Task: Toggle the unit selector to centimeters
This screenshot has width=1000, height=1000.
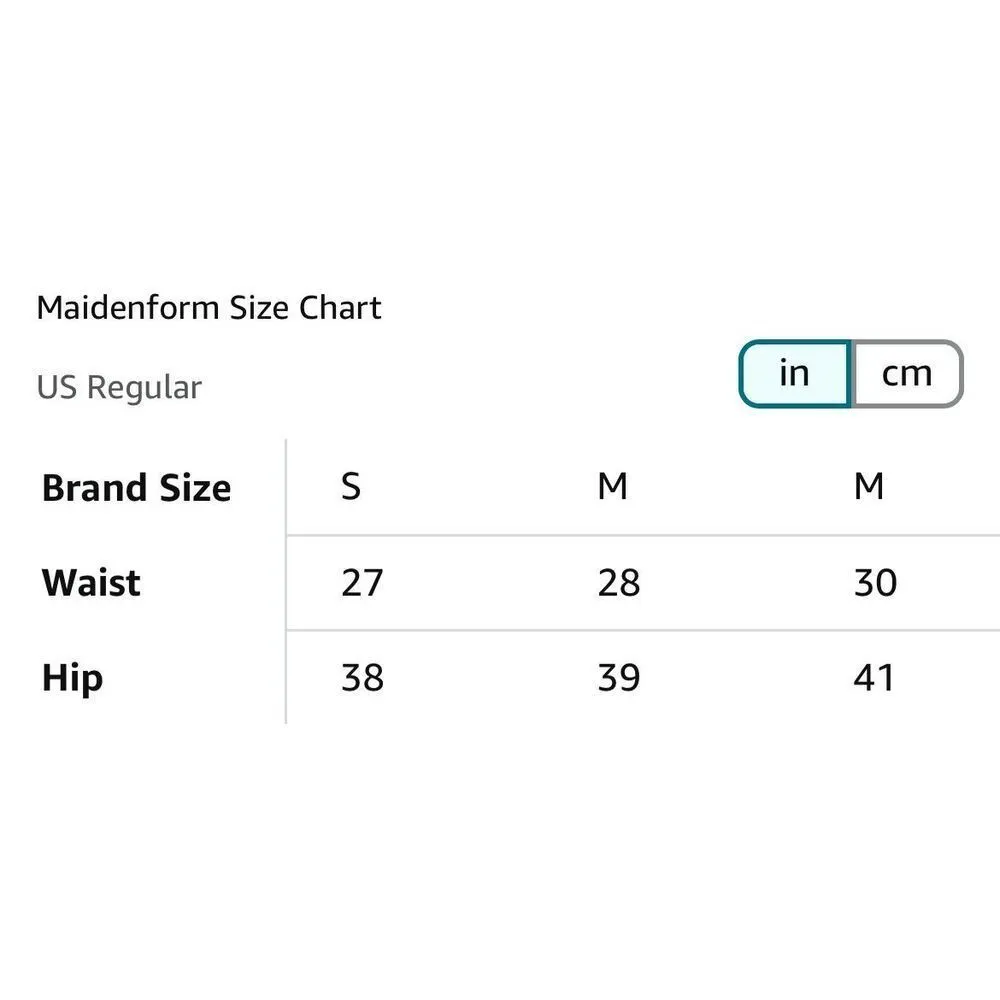Action: 906,372
